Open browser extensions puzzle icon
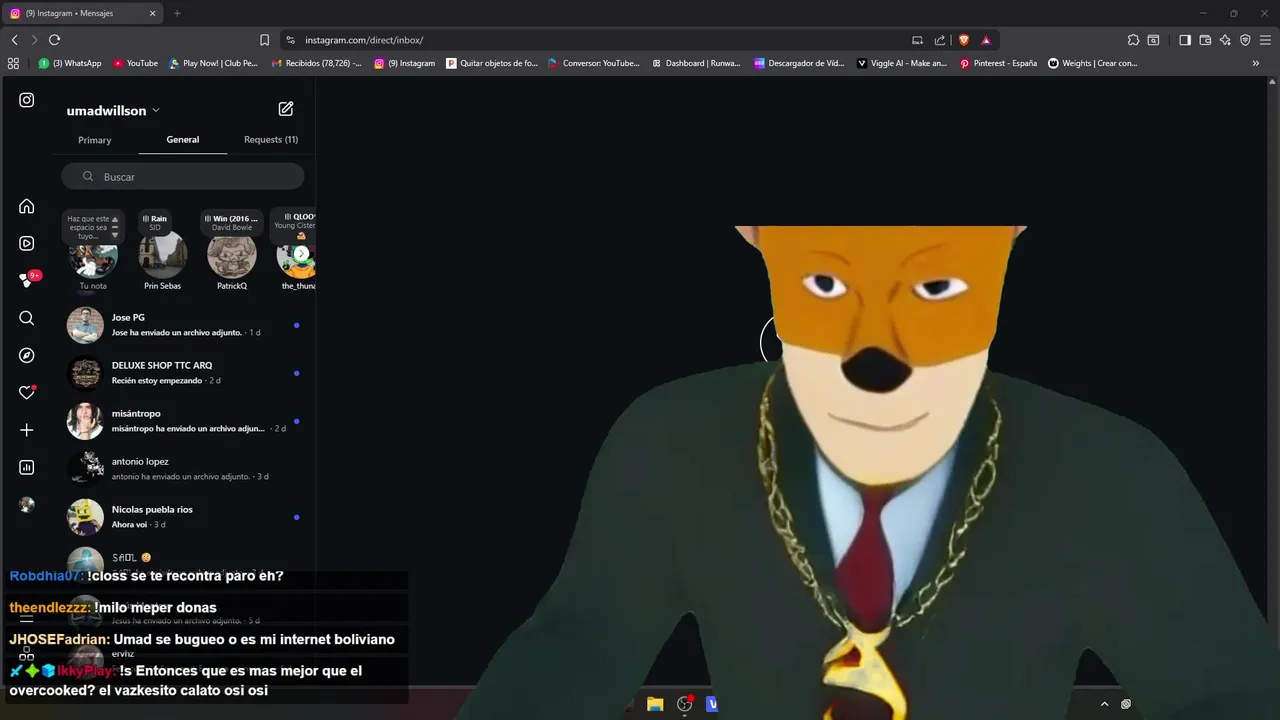 click(x=1133, y=40)
